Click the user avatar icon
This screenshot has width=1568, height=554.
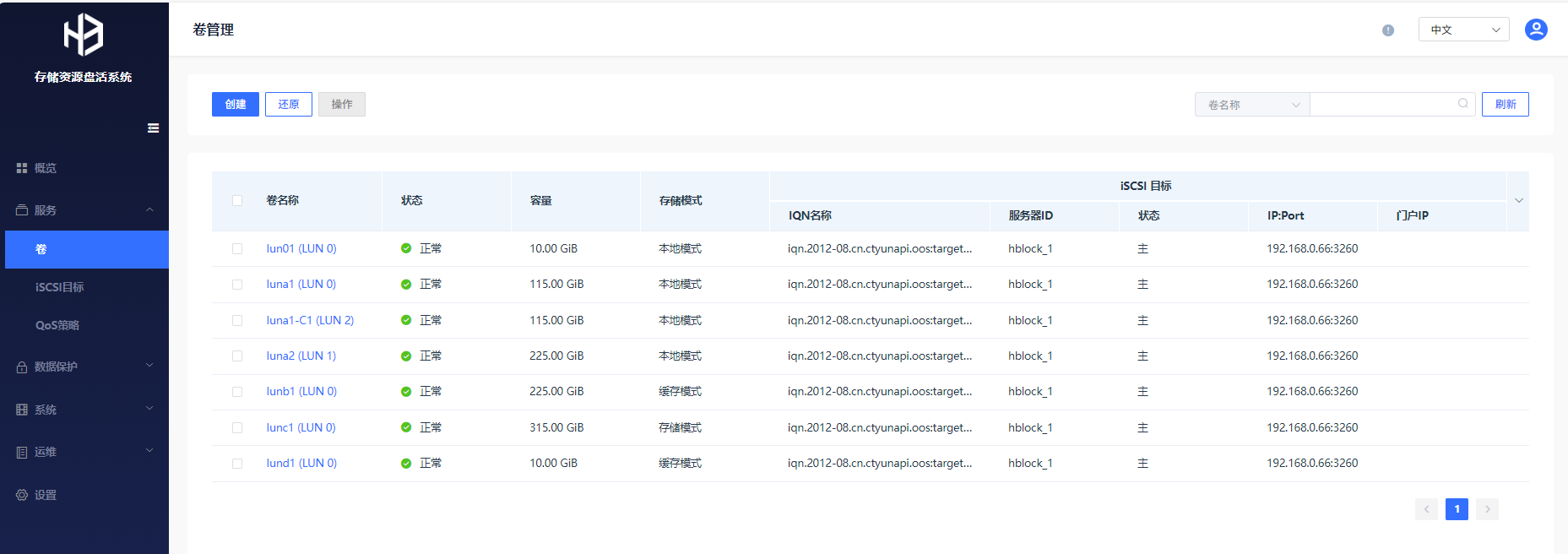[x=1536, y=30]
